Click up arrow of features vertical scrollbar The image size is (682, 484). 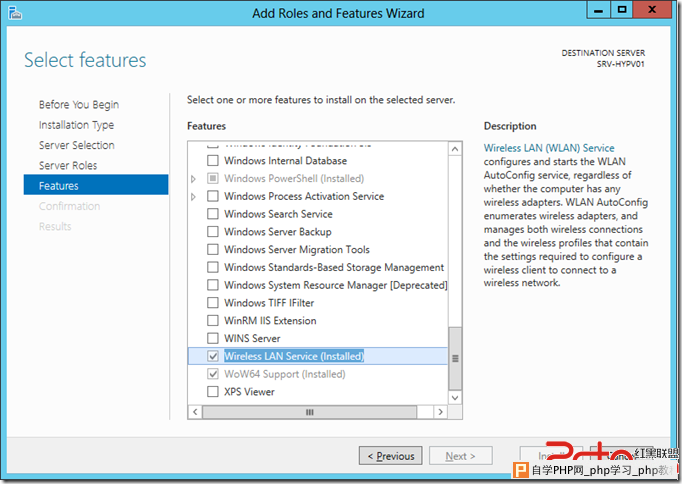tap(455, 149)
